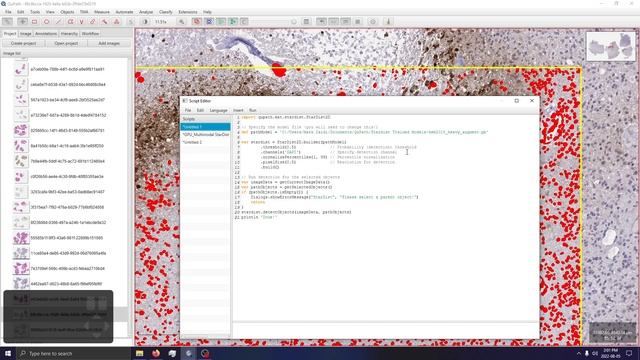Open the Automate menu
Screen dimensions: 640x360
pos(124,12)
